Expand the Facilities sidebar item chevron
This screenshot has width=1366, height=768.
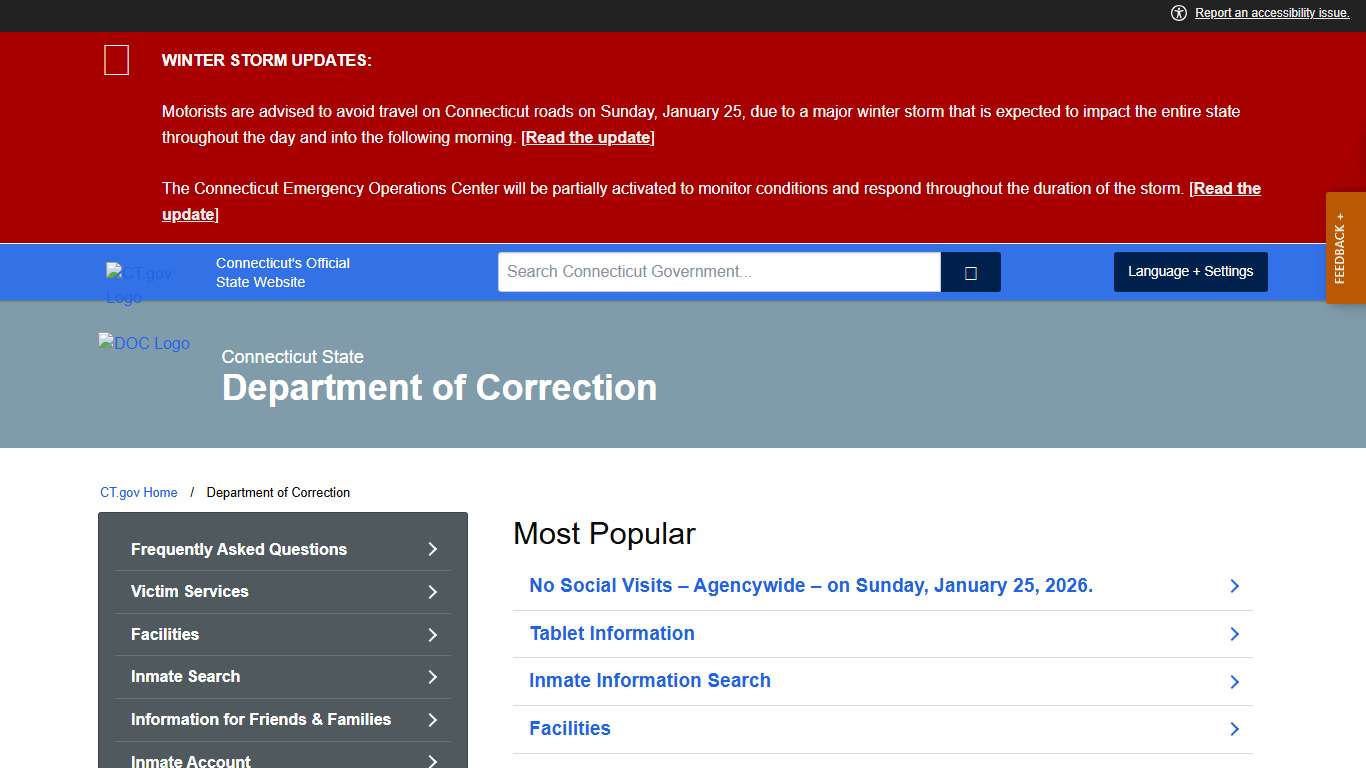[x=432, y=634]
